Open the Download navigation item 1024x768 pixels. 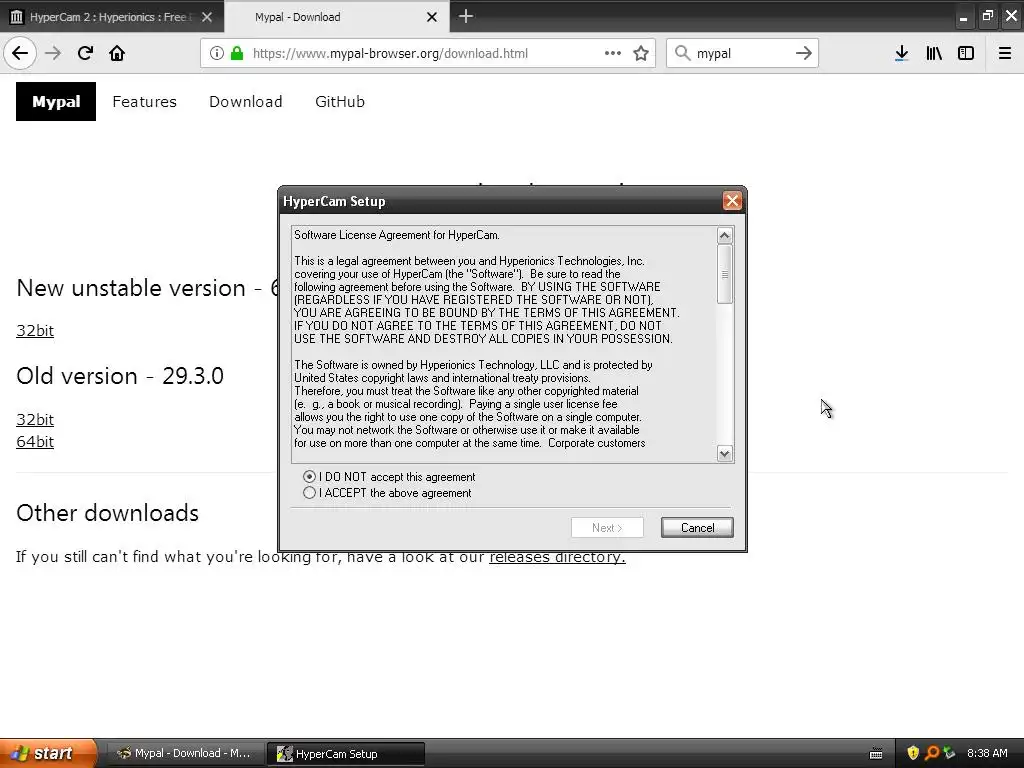click(x=246, y=101)
